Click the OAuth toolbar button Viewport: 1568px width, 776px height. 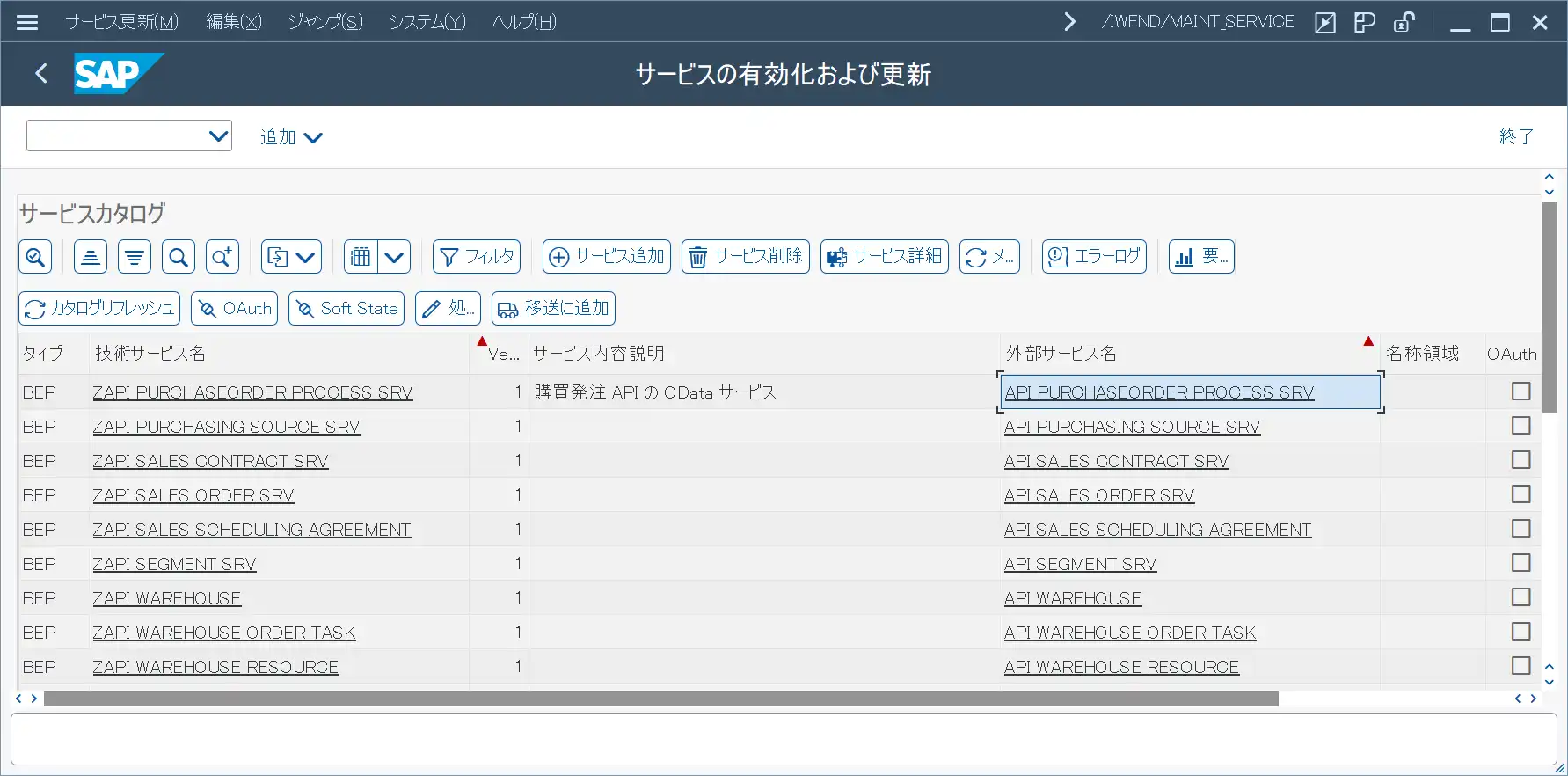234,309
